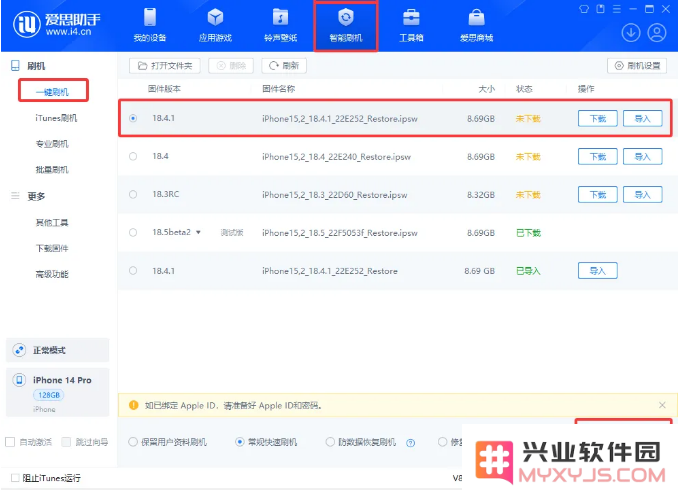The width and height of the screenshot is (678, 499).
Task: Expand the 18.5beta2 version dropdown arrow
Action: (198, 232)
